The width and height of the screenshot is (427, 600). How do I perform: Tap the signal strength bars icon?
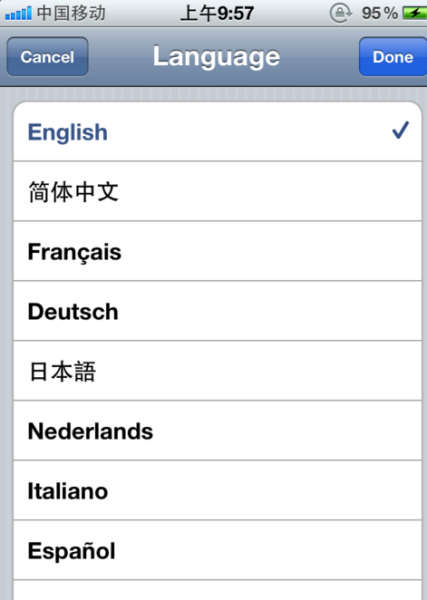click(x=18, y=14)
